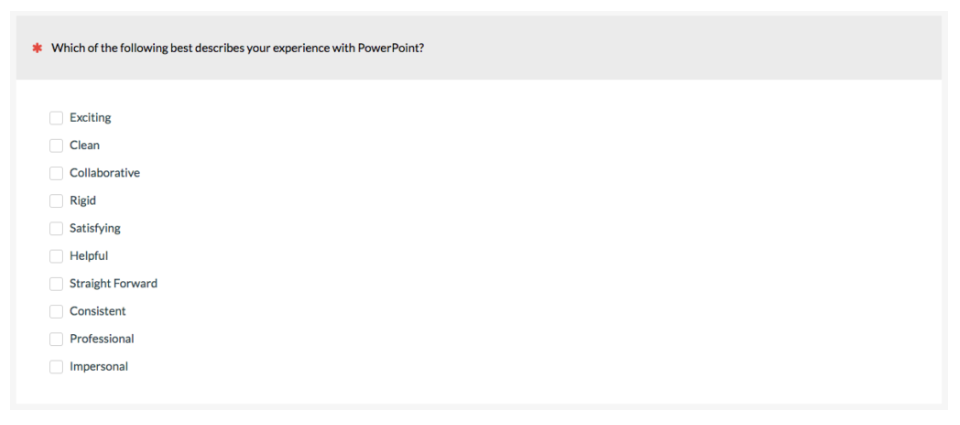Click the 'Professional' option label text
This screenshot has height=425, width=960.
[102, 339]
